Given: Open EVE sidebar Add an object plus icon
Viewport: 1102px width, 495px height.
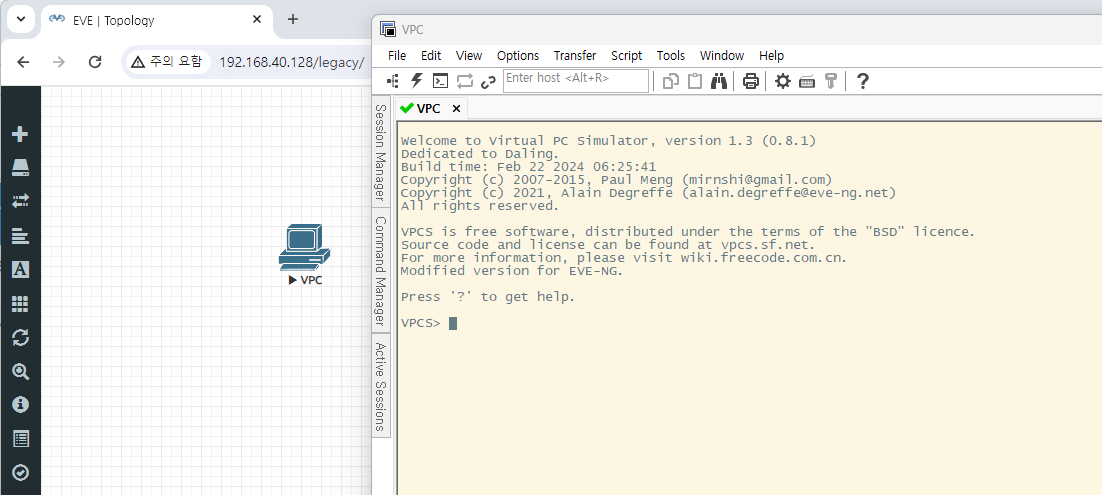Looking at the screenshot, I should click(x=20, y=134).
